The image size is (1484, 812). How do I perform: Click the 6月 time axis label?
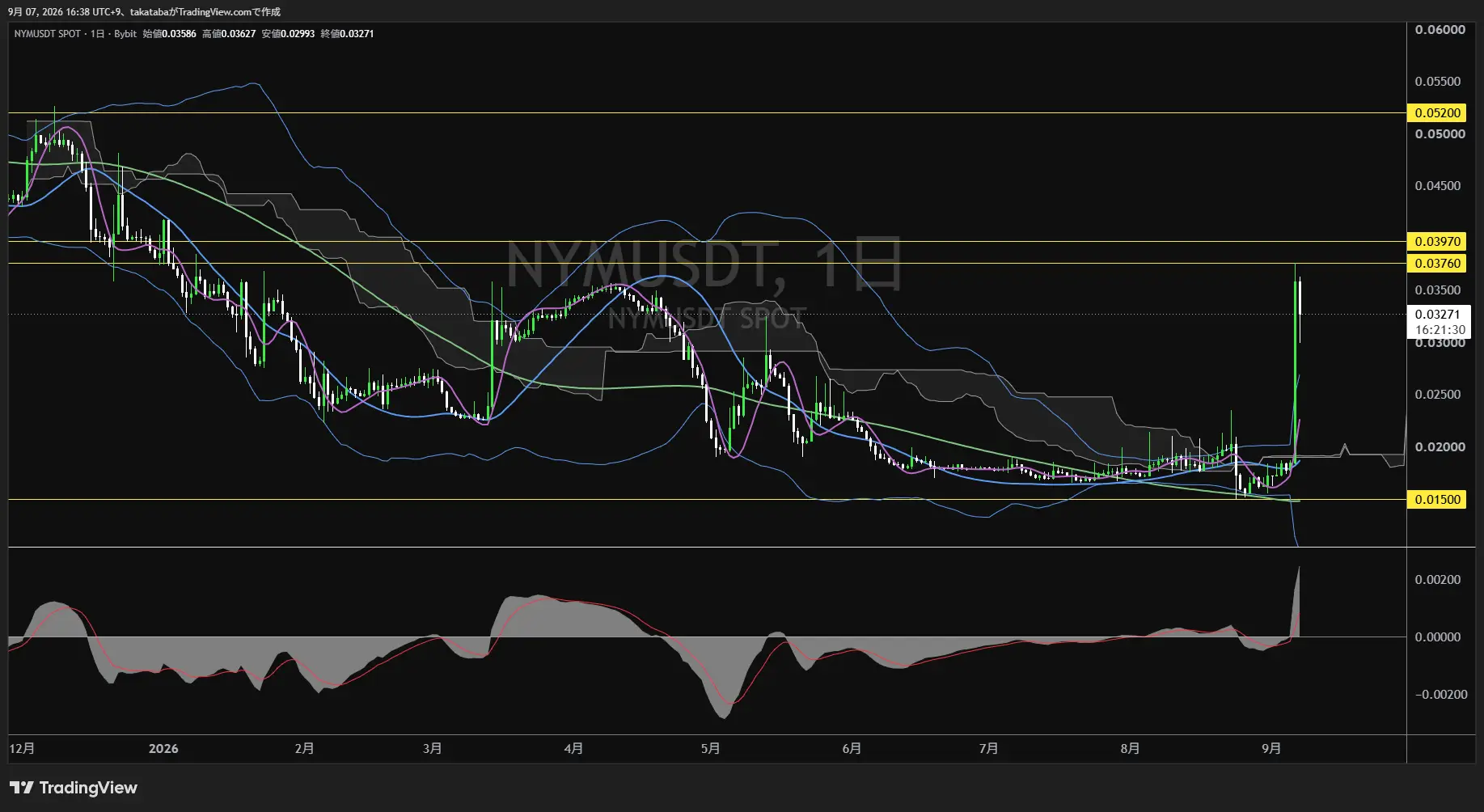pyautogui.click(x=852, y=749)
